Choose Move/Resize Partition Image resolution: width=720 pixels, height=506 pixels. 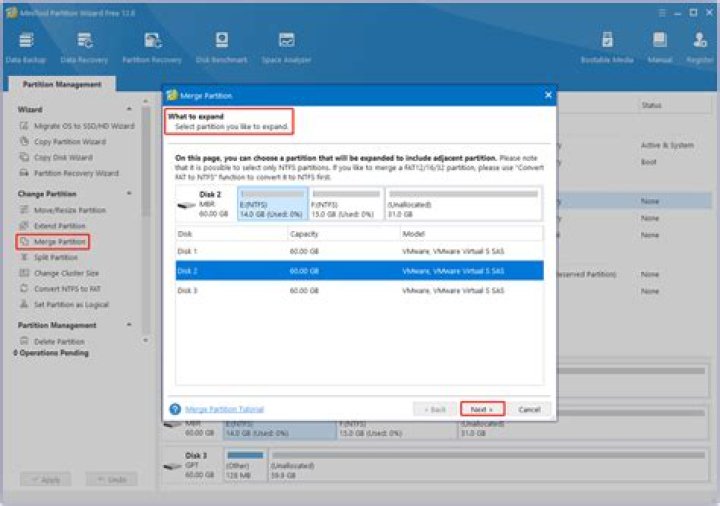point(70,210)
